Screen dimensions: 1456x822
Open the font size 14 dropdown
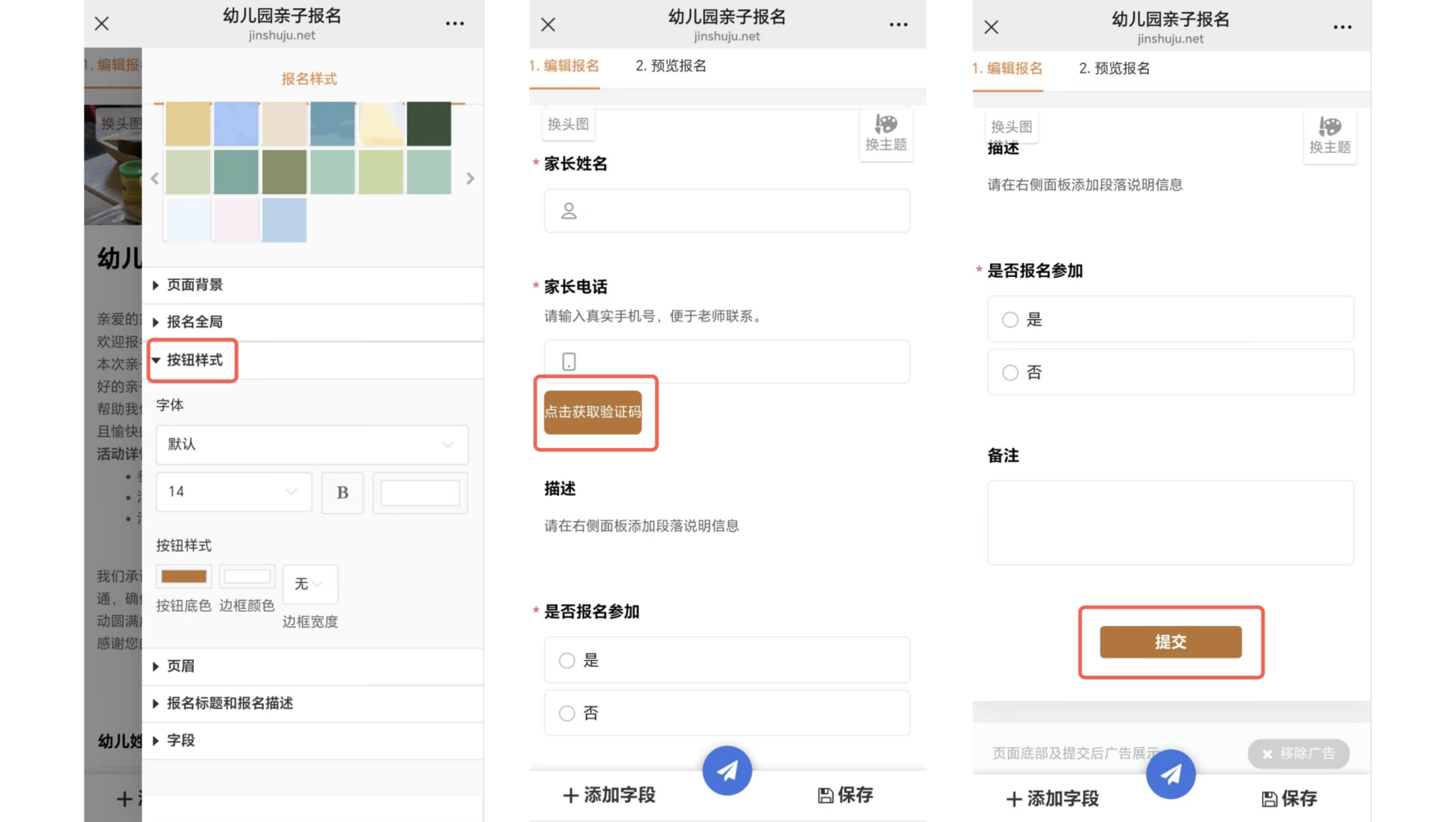(233, 492)
